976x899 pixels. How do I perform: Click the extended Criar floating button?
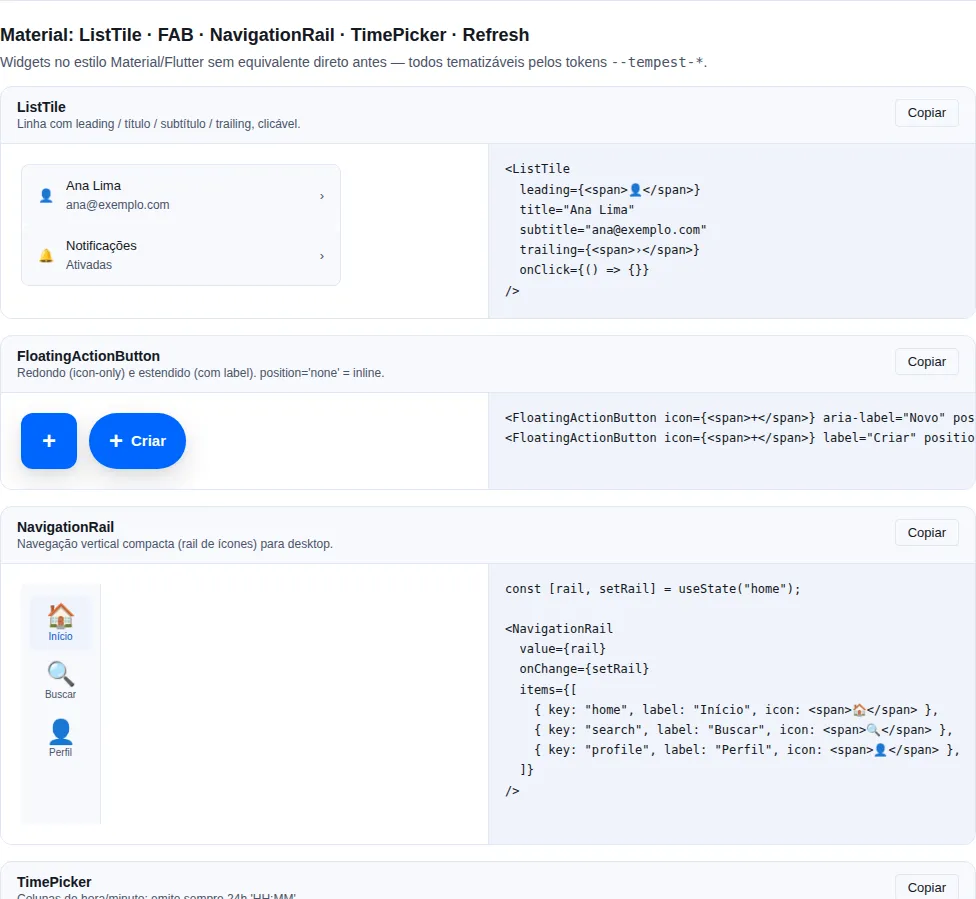click(x=138, y=441)
